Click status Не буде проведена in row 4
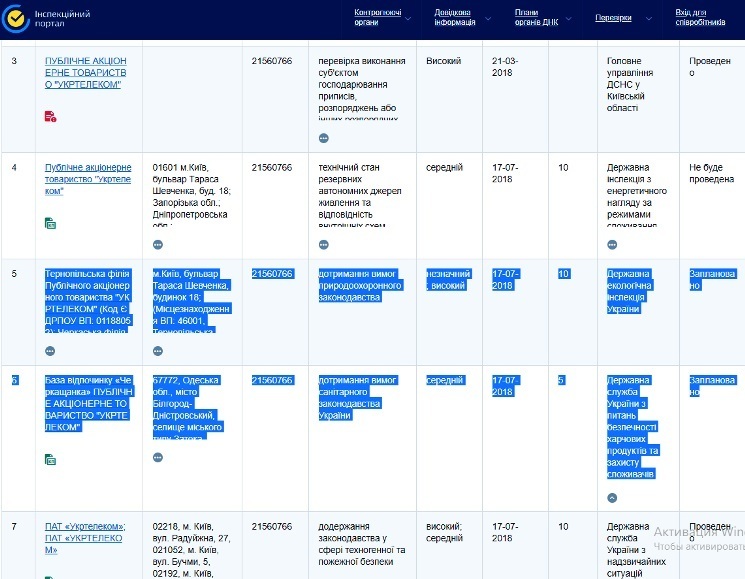Image resolution: width=745 pixels, height=579 pixels. 711,173
